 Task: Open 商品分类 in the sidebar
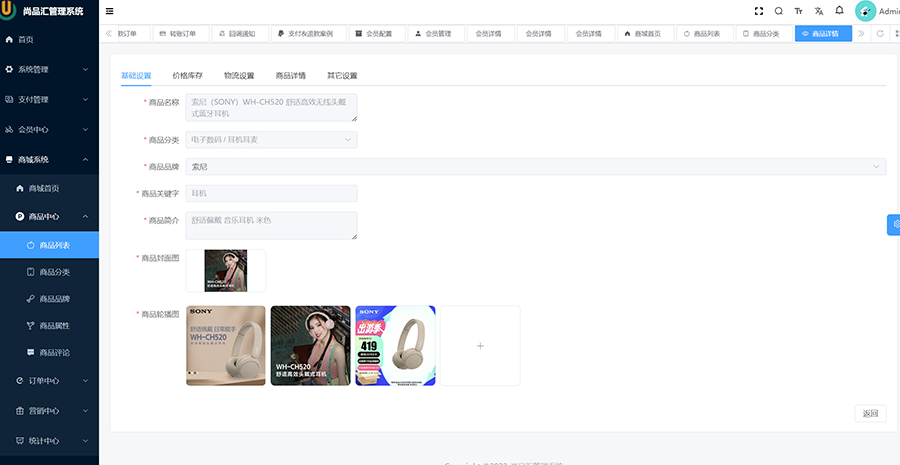(49, 272)
